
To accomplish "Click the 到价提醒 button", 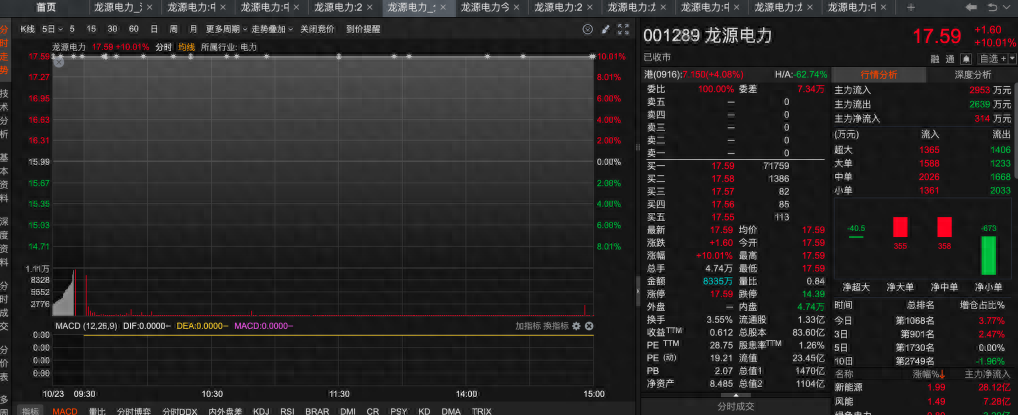I will coord(363,29).
